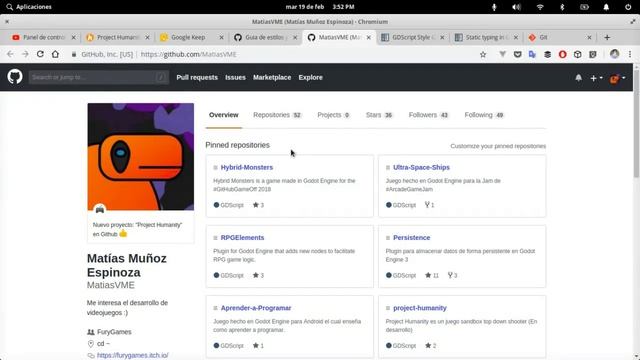Open power menu in top panel

click(x=628, y=7)
